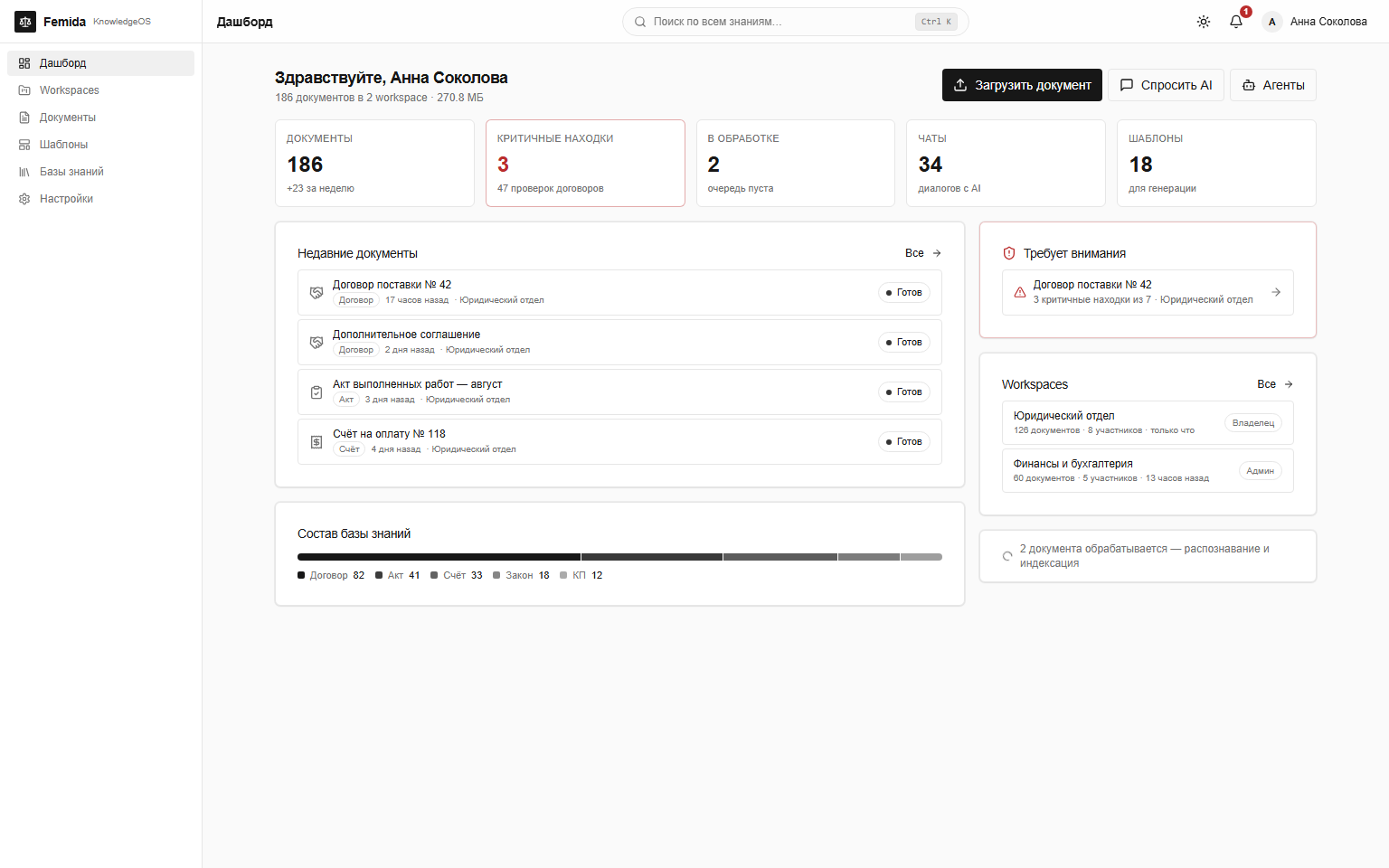Screen dimensions: 1389x868
Task: View all recent documents via Все link
Action: pyautogui.click(x=923, y=253)
